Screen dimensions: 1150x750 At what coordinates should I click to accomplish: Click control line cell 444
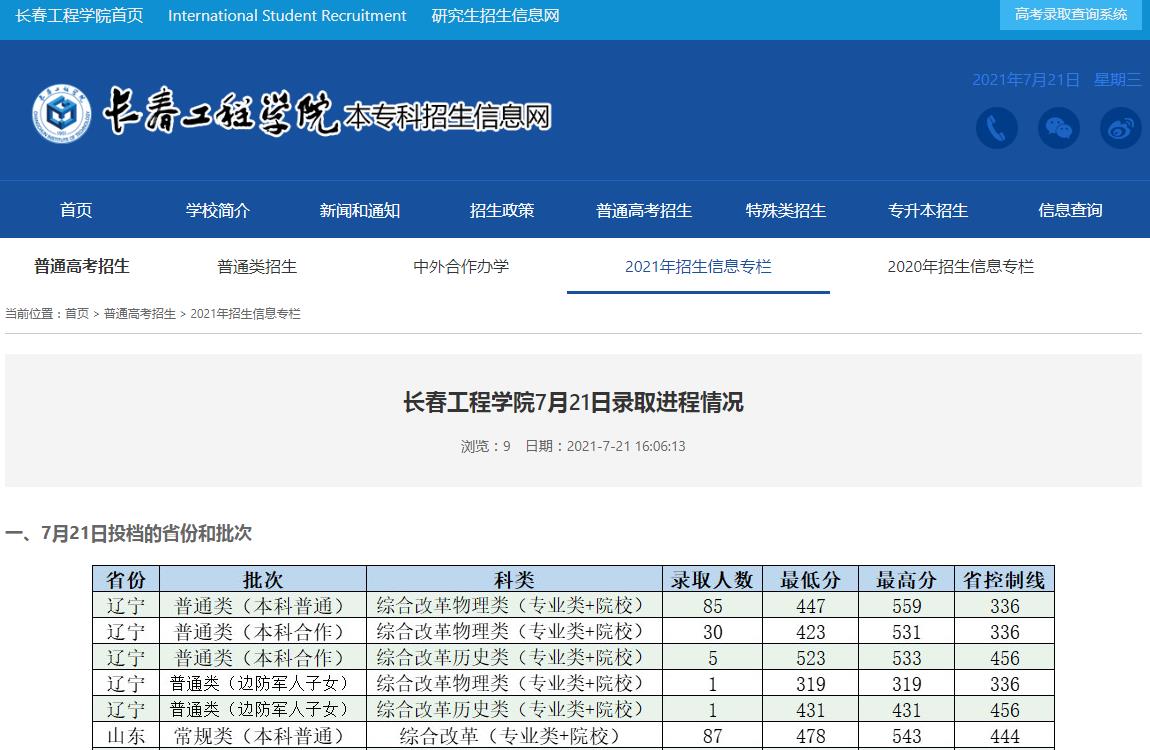click(1004, 735)
